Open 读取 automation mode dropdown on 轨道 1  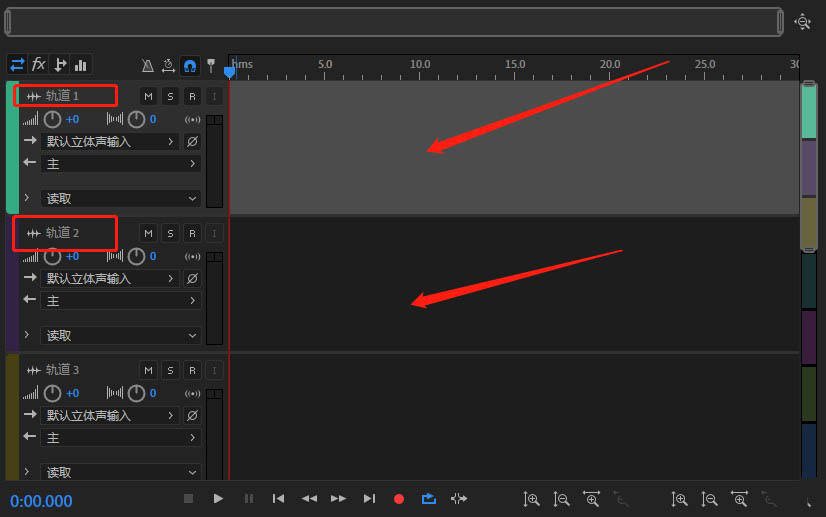tap(121, 199)
